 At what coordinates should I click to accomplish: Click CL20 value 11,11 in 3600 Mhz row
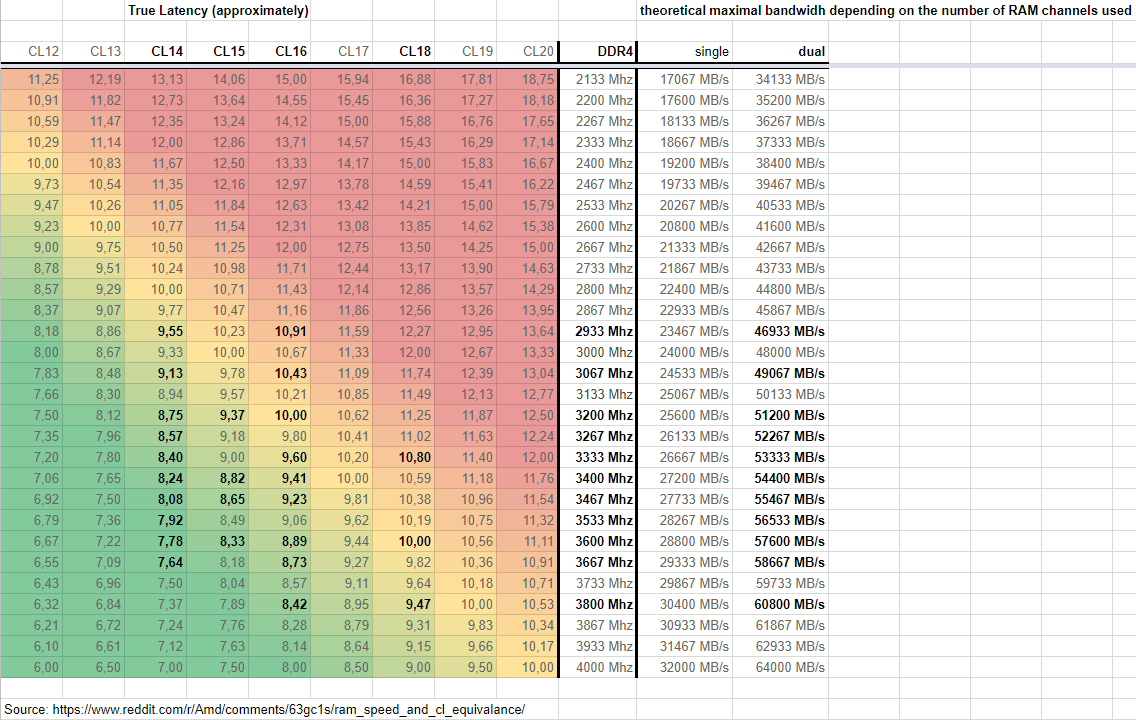[527, 541]
